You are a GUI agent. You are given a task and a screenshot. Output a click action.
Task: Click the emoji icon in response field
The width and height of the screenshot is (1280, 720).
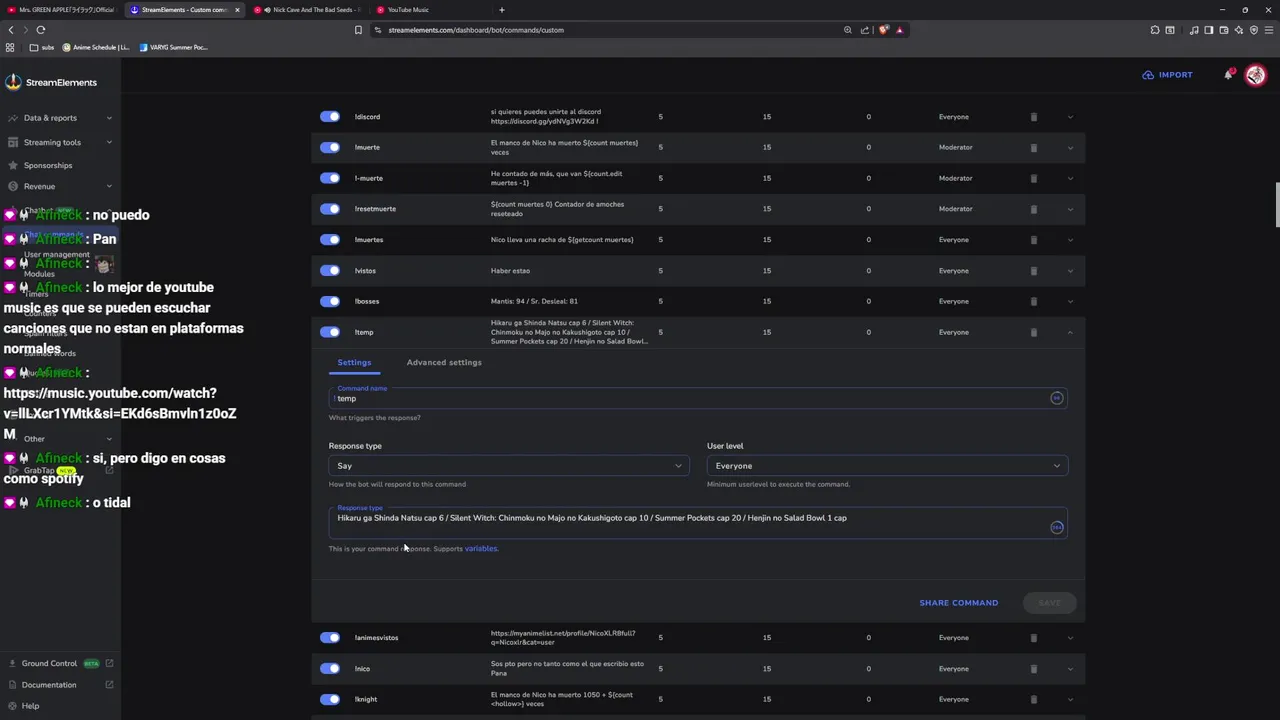(x=1056, y=527)
